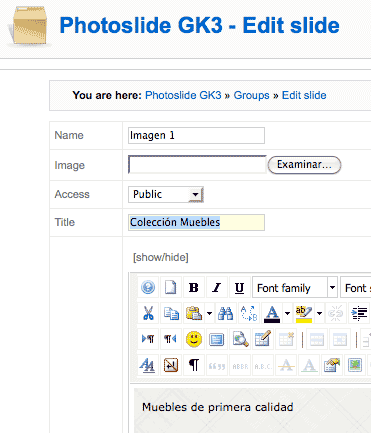
Task: Click the Groups breadcrumb link
Action: pyautogui.click(x=251, y=95)
